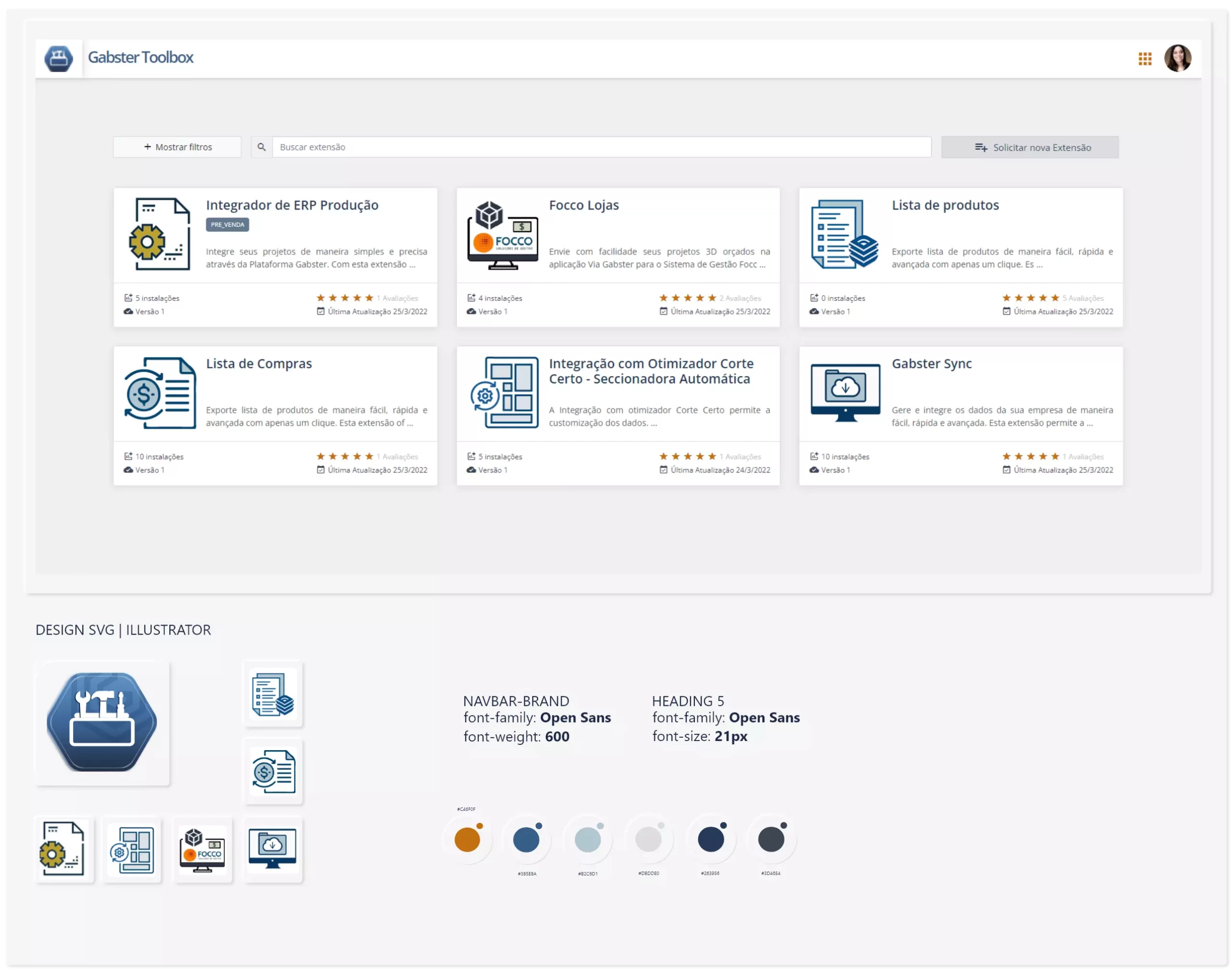1232x974 pixels.
Task: Click 'Última Atualização 24/3/2022' text
Action: 720,470
